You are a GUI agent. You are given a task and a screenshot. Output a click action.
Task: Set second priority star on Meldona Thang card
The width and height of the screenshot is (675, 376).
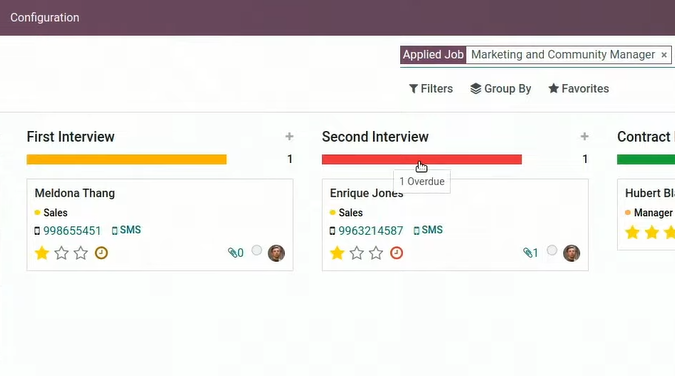pos(62,253)
